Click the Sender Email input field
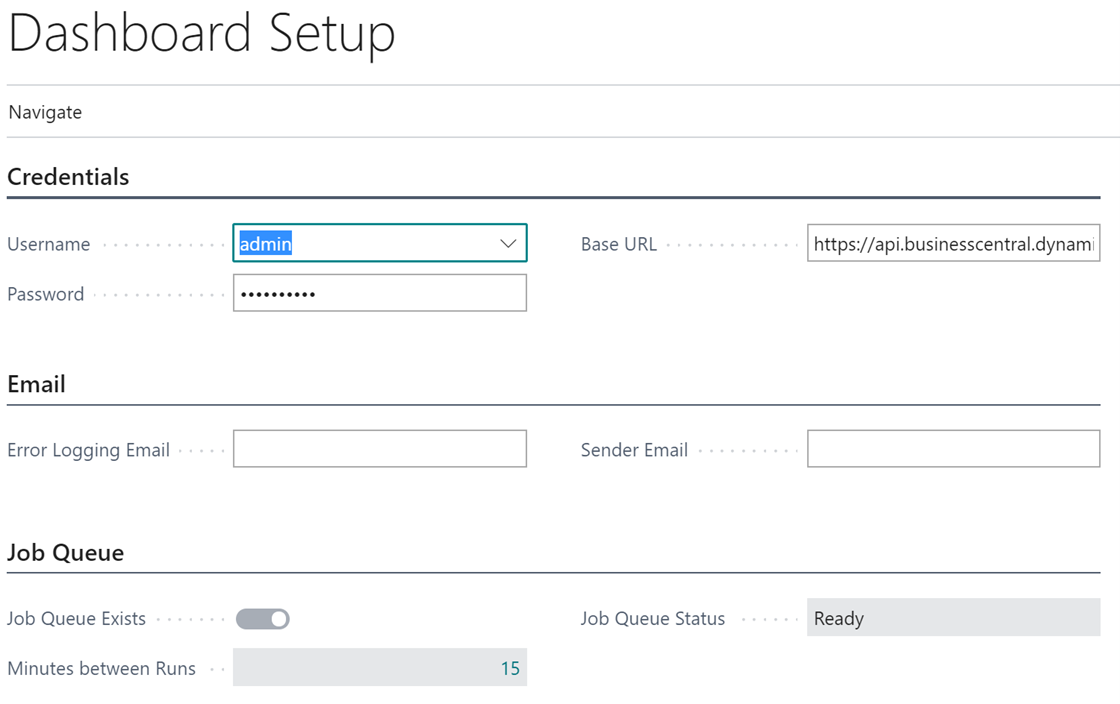Screen dimensions: 1120x704 pos(954,449)
